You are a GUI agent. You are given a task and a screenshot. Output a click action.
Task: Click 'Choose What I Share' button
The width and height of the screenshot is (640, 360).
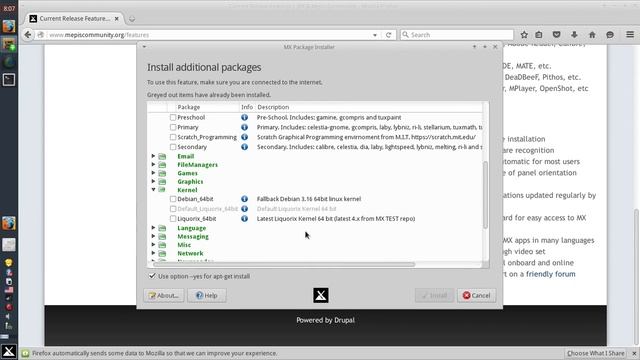click(596, 353)
